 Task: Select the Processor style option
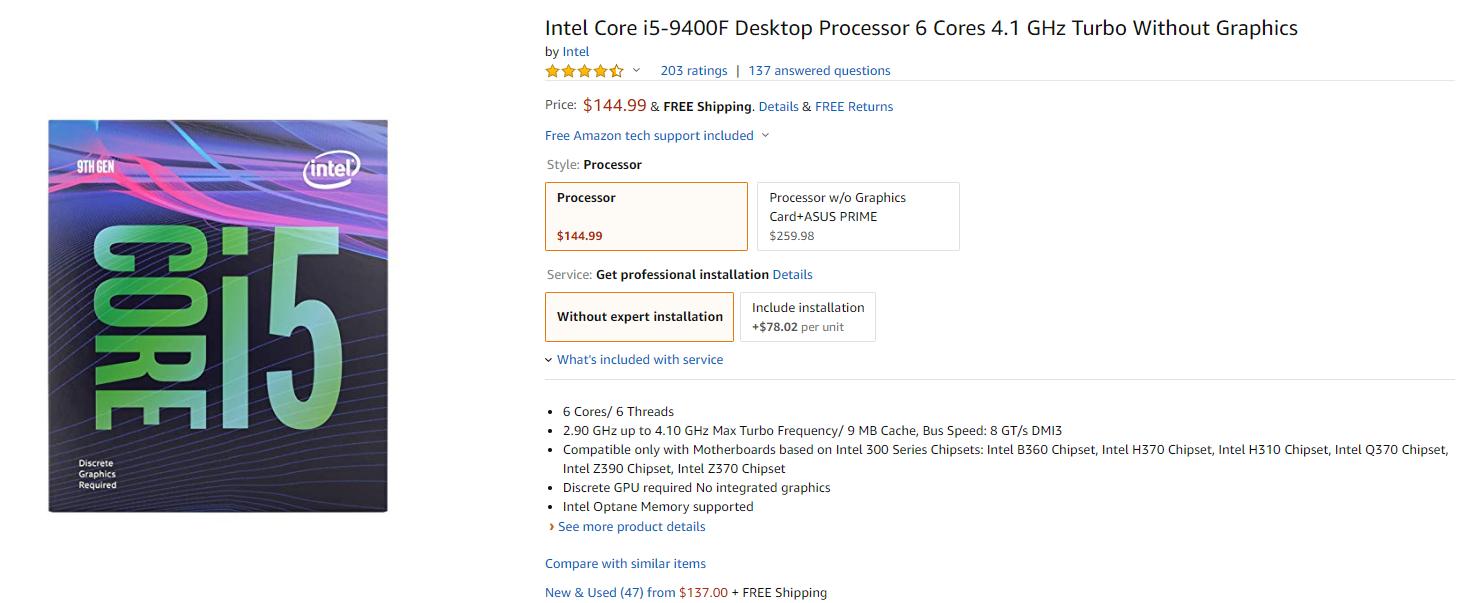[646, 216]
